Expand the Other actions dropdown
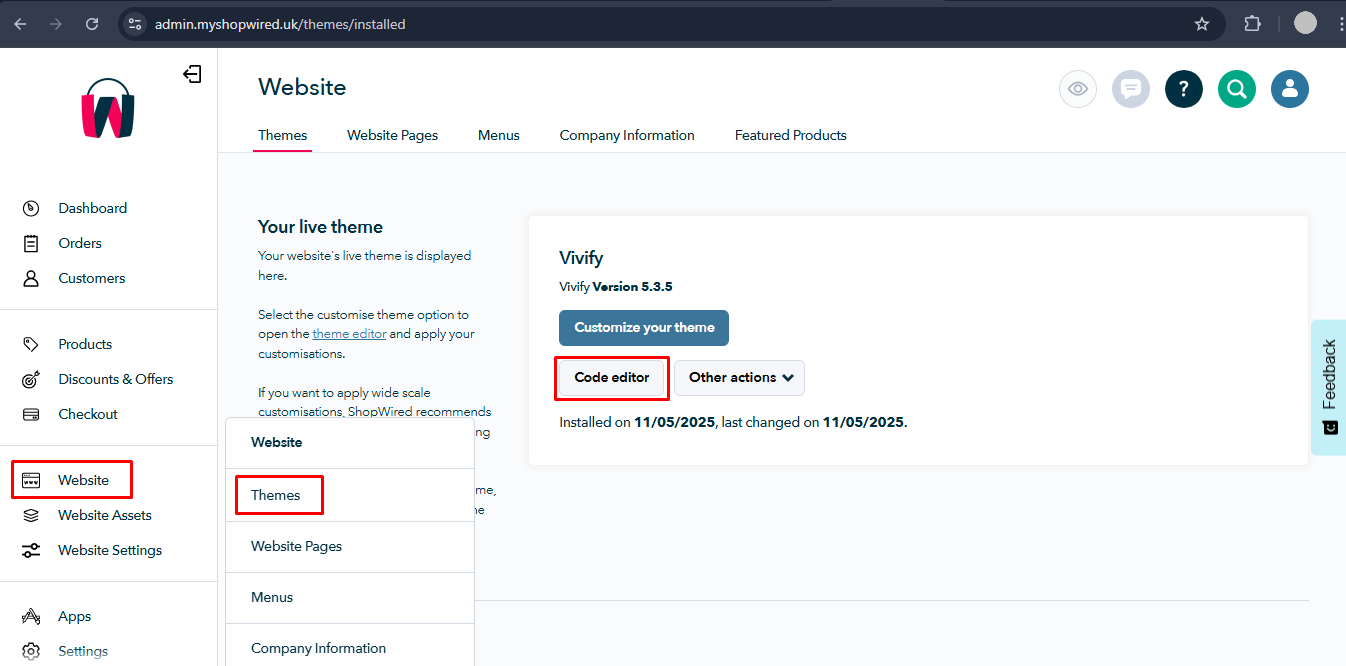The image size is (1346, 666). coord(739,378)
